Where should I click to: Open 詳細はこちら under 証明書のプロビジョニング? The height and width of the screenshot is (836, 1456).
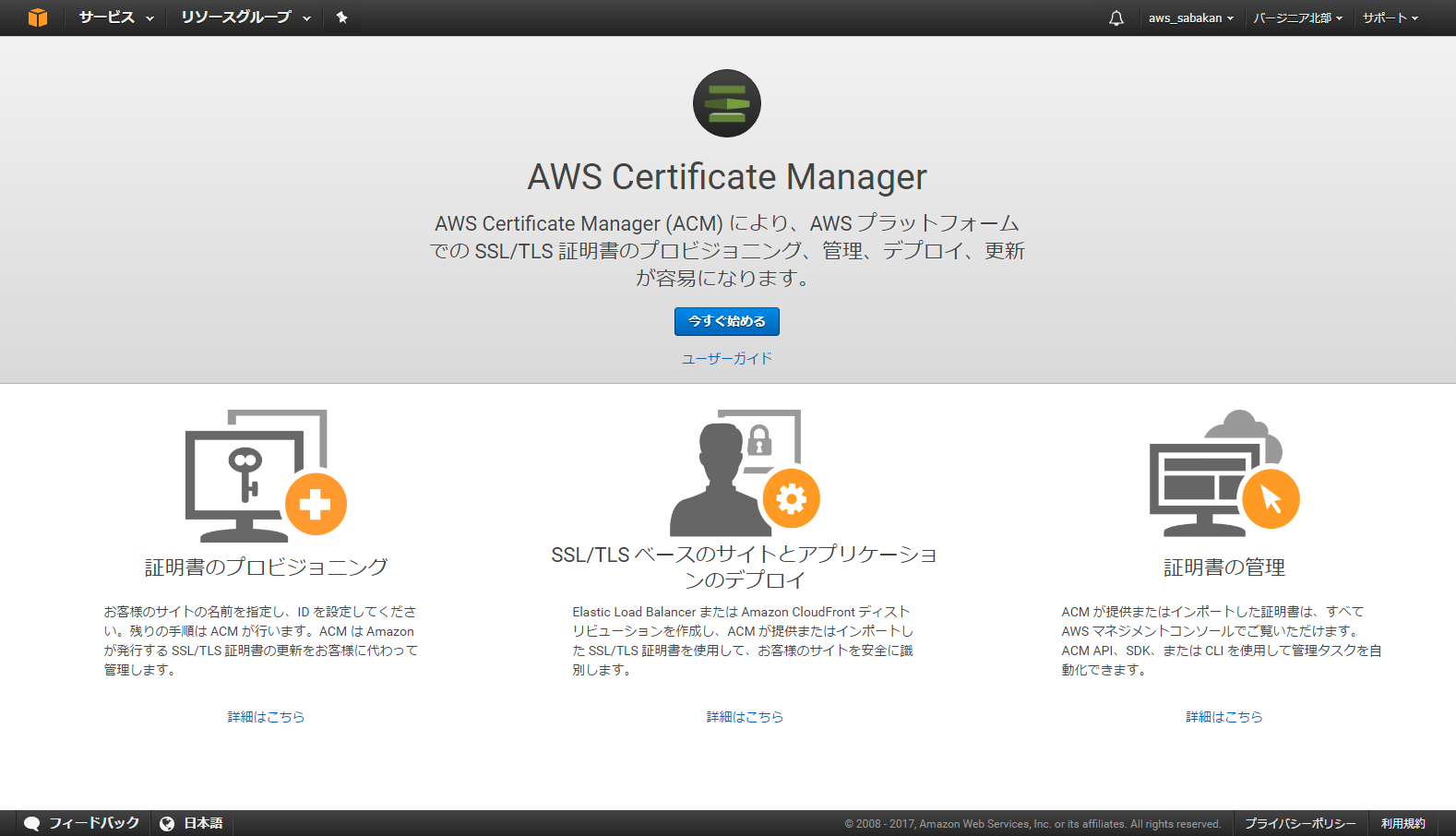point(266,717)
